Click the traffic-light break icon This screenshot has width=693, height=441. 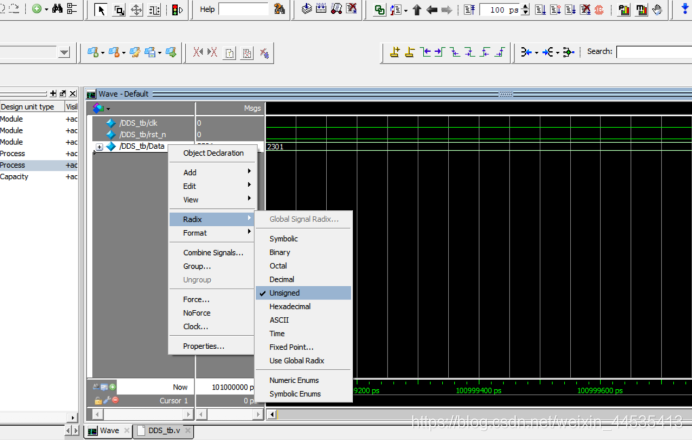177,10
